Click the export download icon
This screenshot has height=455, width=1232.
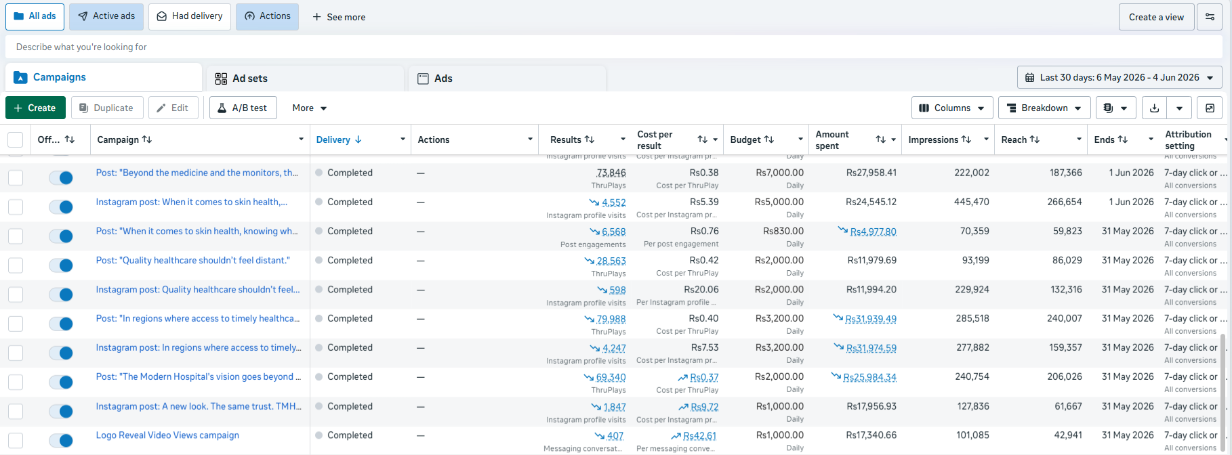pyautogui.click(x=1155, y=108)
